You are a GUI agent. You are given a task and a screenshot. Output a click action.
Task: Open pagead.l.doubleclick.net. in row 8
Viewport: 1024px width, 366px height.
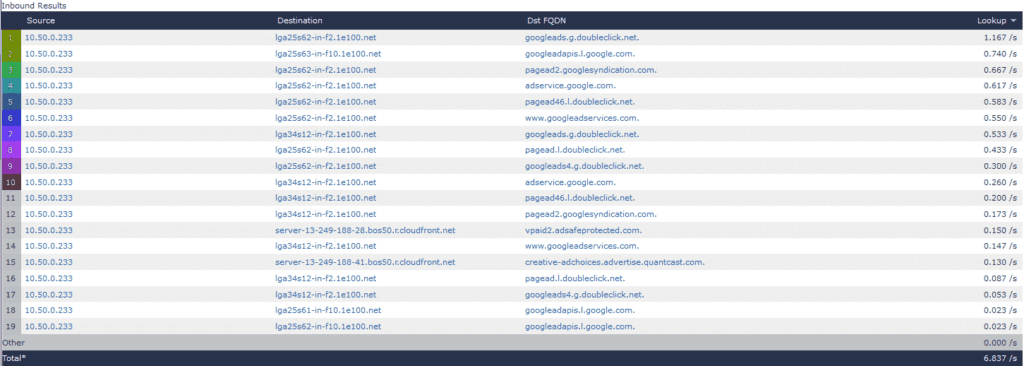575,150
